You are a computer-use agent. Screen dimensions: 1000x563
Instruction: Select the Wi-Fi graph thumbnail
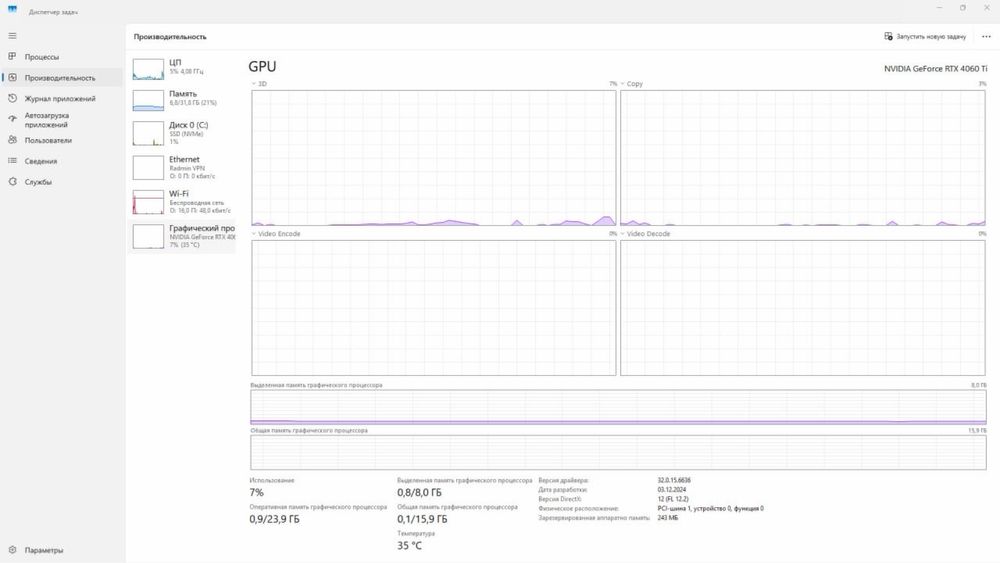148,202
